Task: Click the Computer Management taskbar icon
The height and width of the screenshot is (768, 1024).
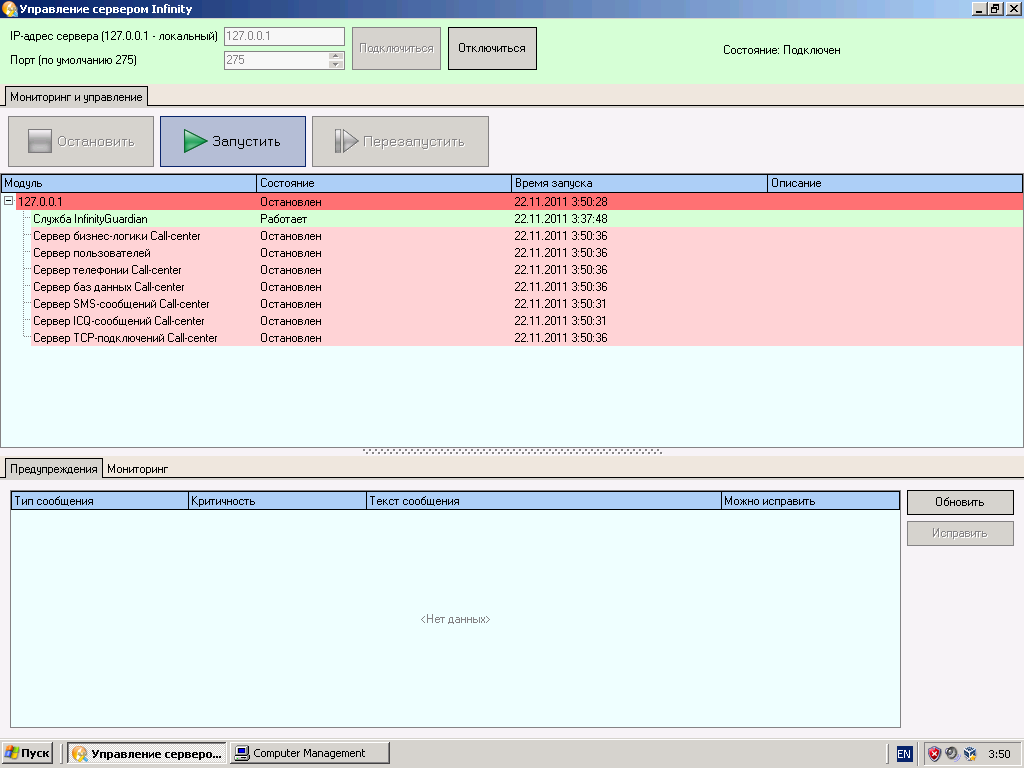Action: tap(242, 753)
